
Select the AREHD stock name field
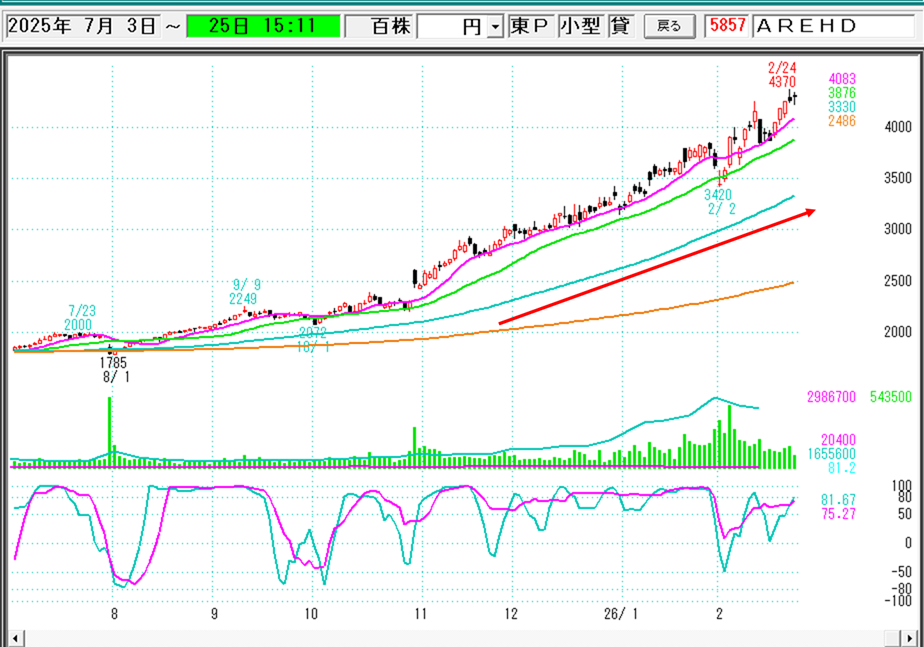click(835, 26)
